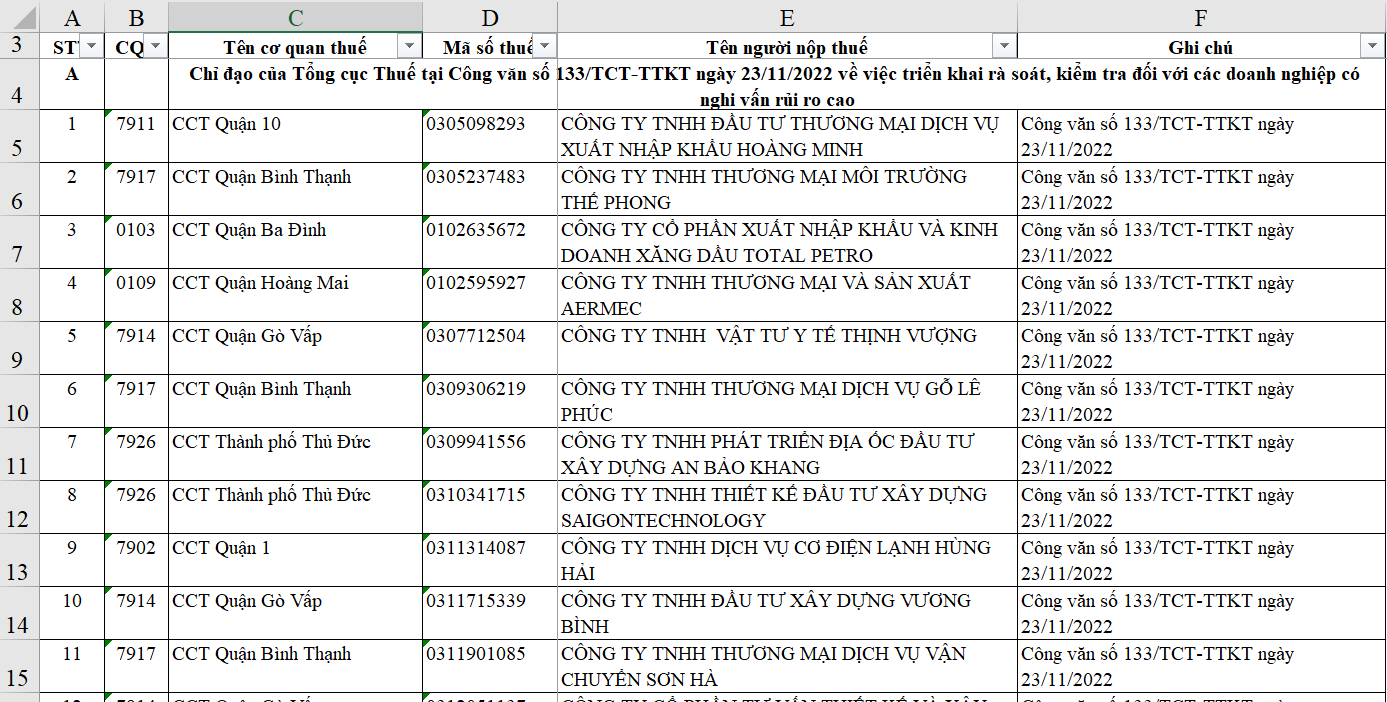Viewport: 1387px width, 702px height.
Task: Select column E header
Action: (x=787, y=17)
